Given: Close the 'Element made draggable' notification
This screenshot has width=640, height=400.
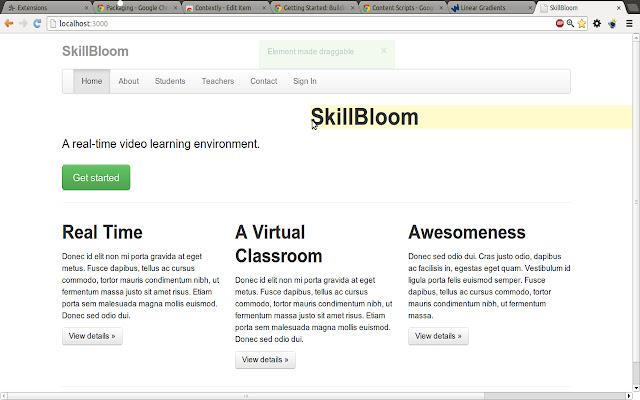Looking at the screenshot, I should click(383, 50).
